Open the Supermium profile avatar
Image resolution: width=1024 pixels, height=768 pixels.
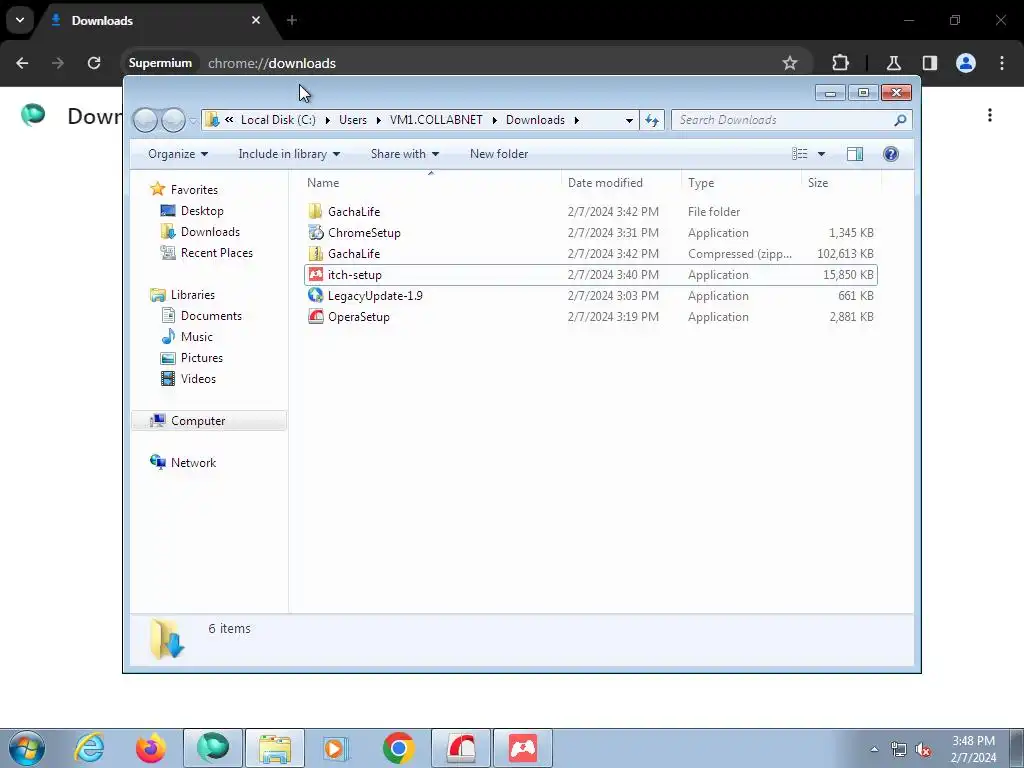click(x=966, y=63)
